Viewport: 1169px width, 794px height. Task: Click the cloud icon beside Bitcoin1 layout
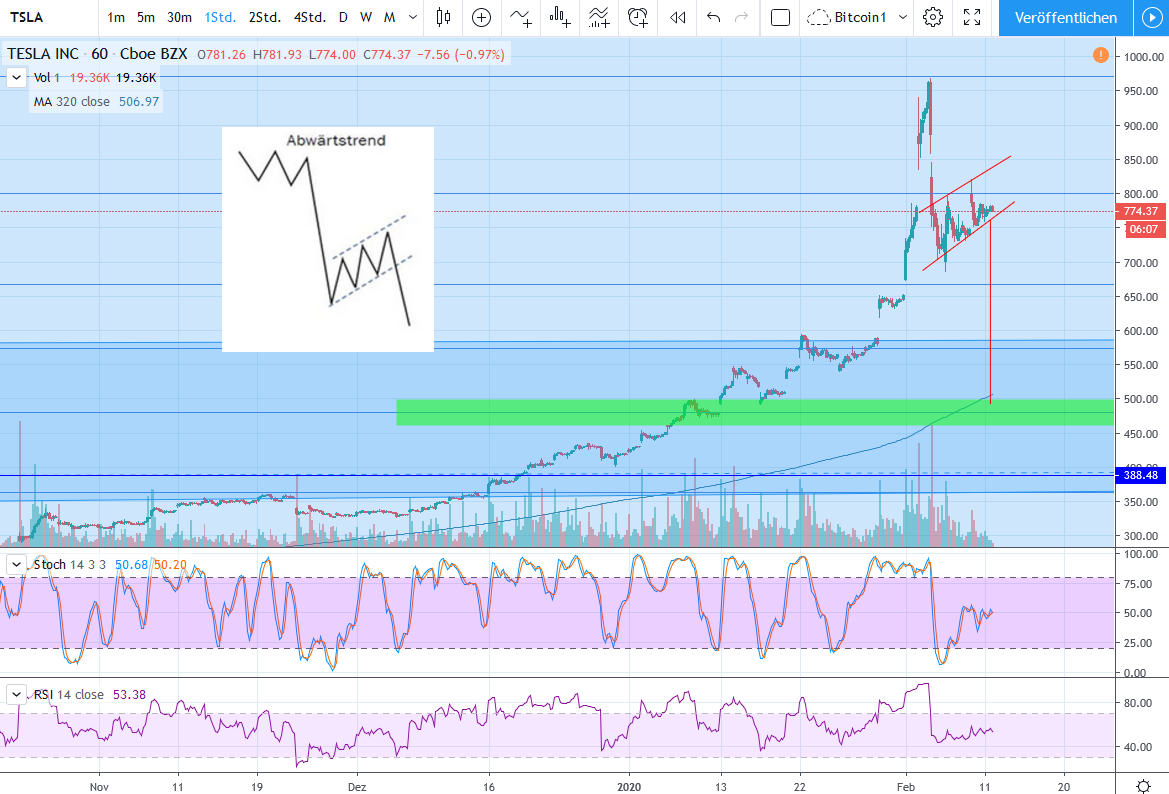pos(819,17)
